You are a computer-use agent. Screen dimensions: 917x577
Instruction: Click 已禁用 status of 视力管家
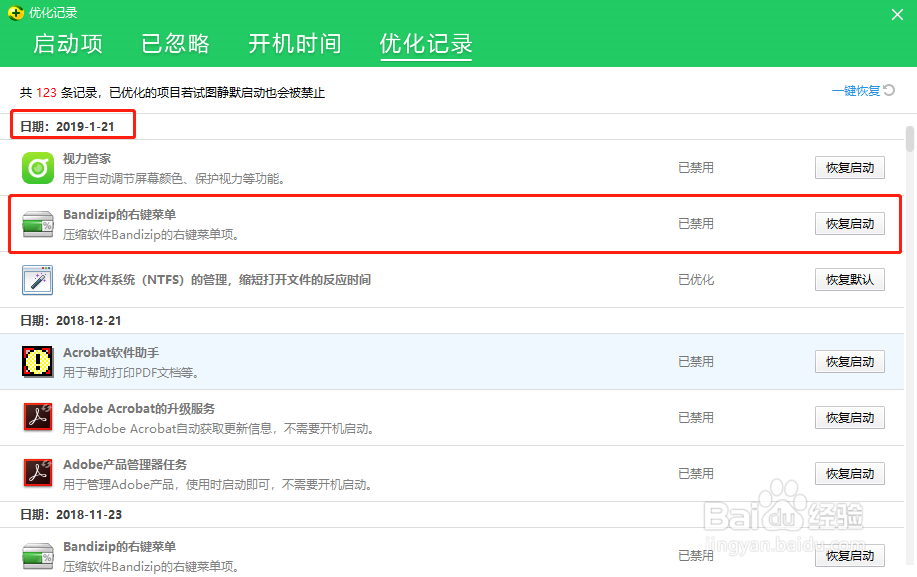696,168
